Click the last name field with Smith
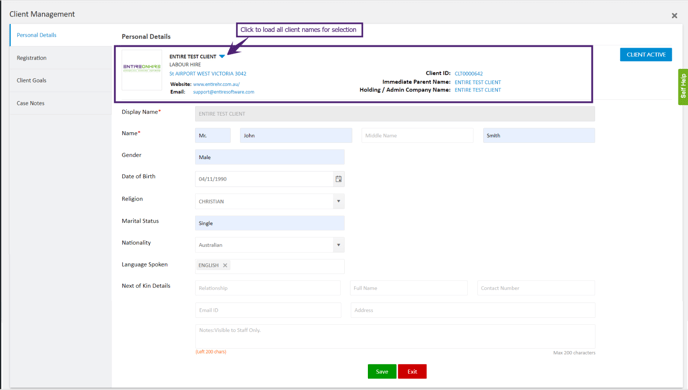Viewport: 688px width, 390px height. (x=539, y=136)
